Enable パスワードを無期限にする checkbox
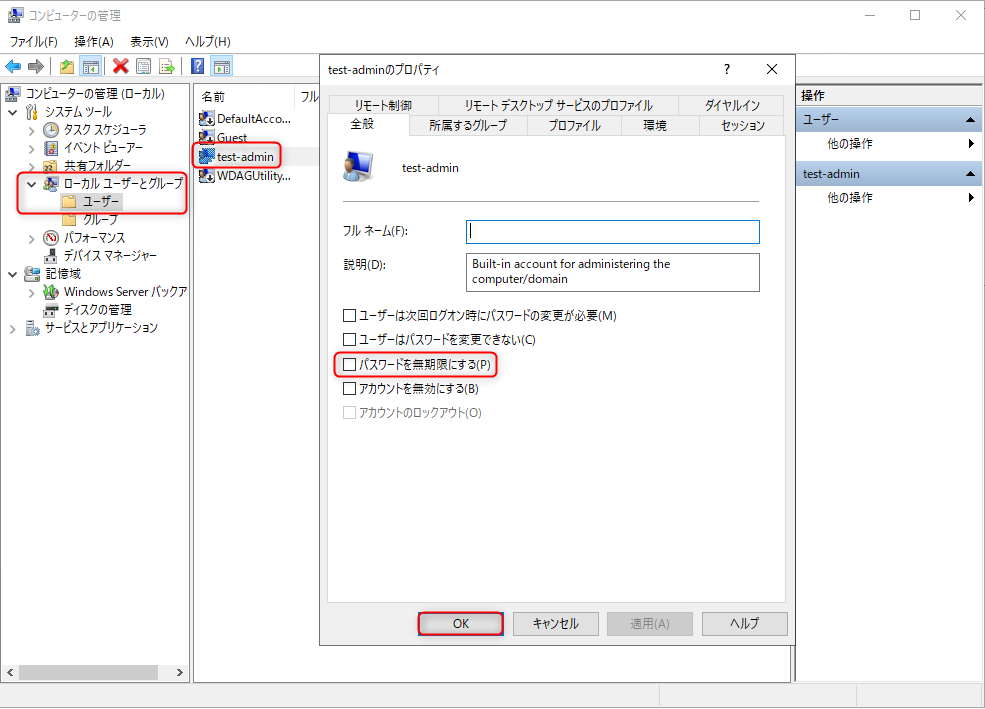 pos(349,364)
